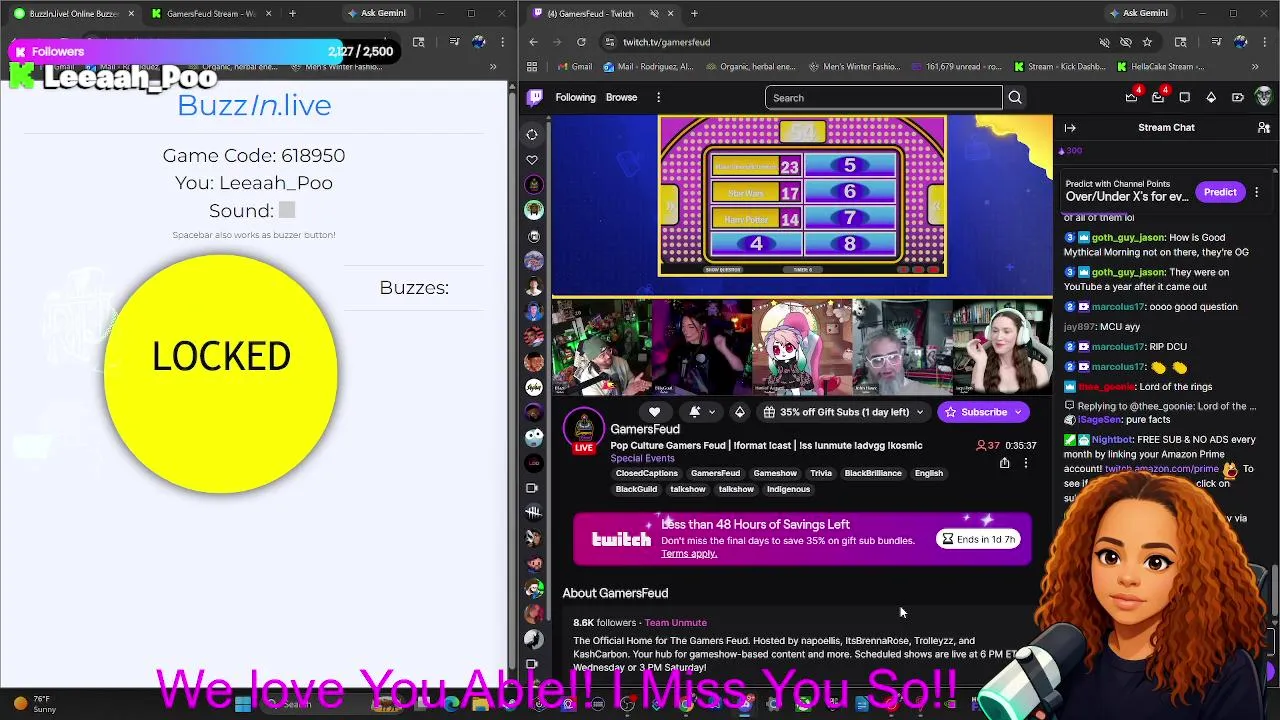Open the prediction card options dots
The height and width of the screenshot is (720, 1280).
point(1257,192)
